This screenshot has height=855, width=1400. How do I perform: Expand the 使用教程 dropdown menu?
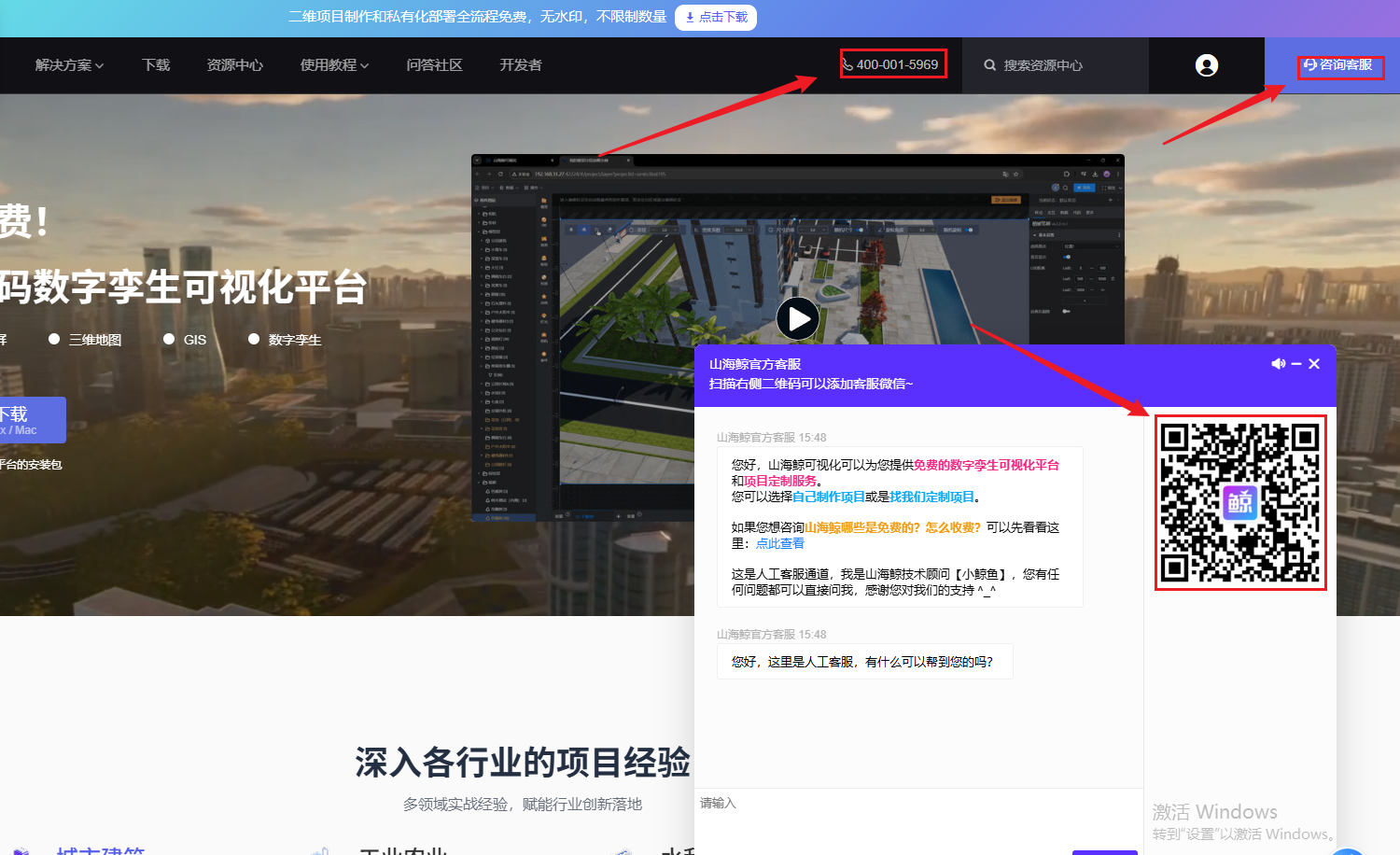pos(334,65)
